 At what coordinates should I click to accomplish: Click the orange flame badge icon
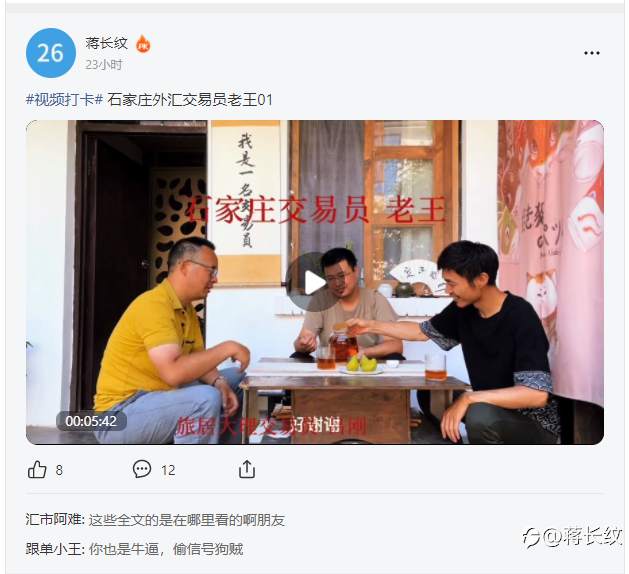pos(143,44)
